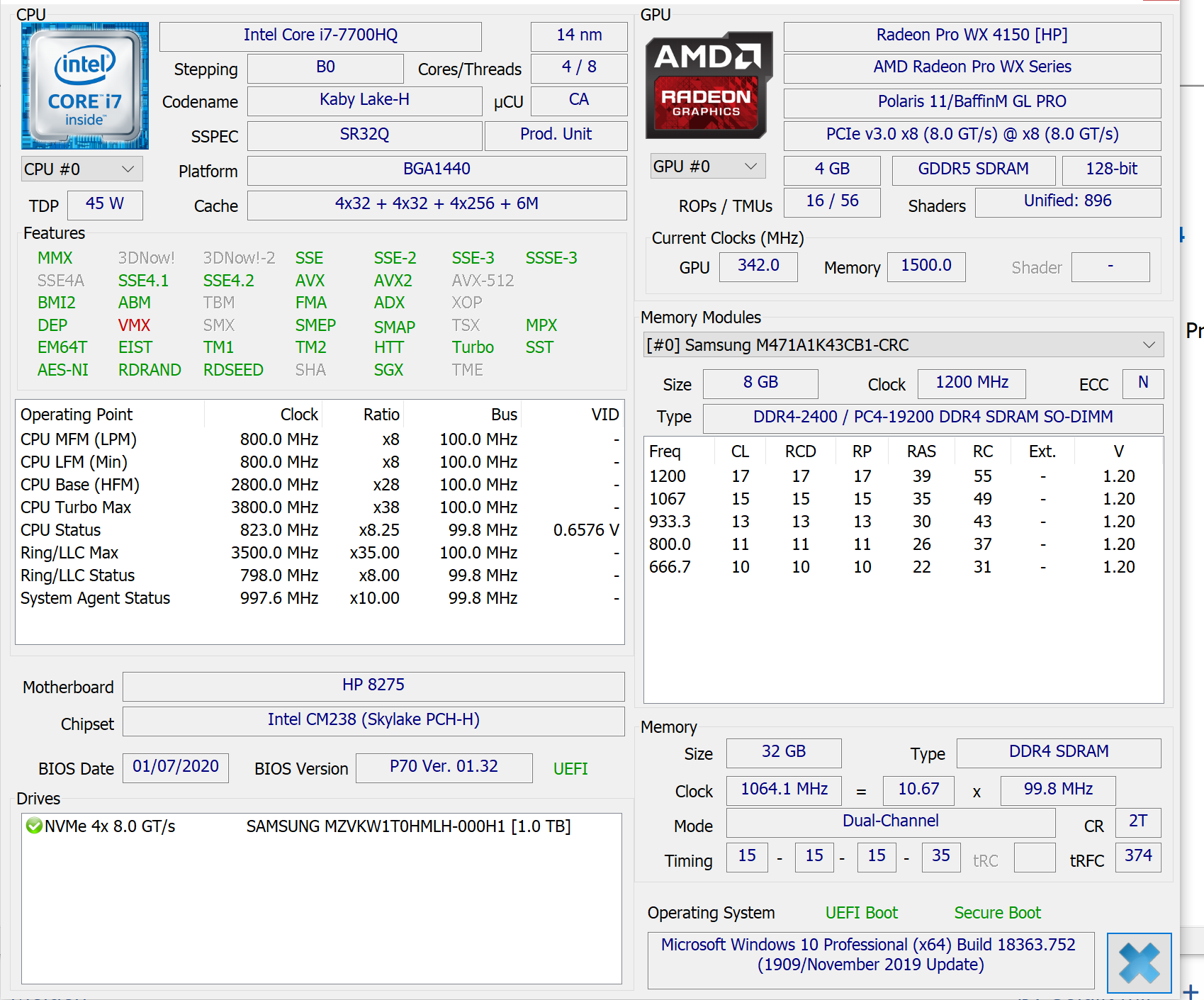This screenshot has height=1000, width=1204.
Task: Click the GPU memory clock 1500.0 value
Action: [x=926, y=266]
